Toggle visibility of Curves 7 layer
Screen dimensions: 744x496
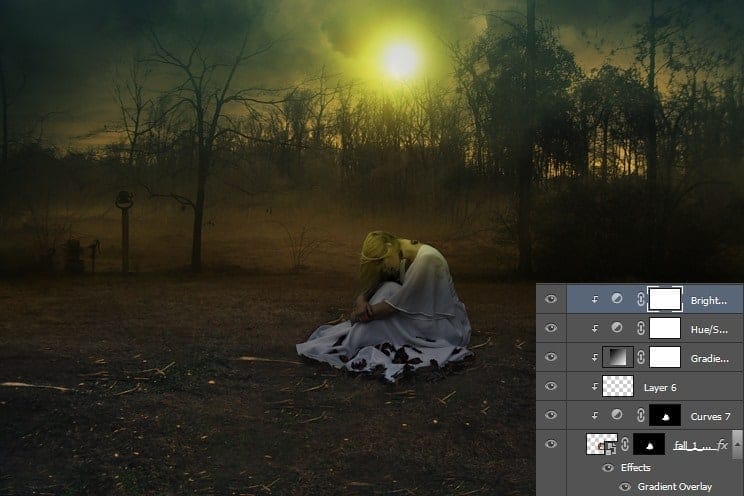tap(551, 415)
